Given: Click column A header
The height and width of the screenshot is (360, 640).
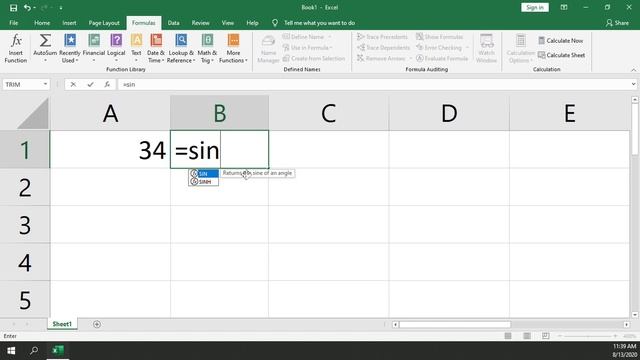Looking at the screenshot, I should point(110,113).
